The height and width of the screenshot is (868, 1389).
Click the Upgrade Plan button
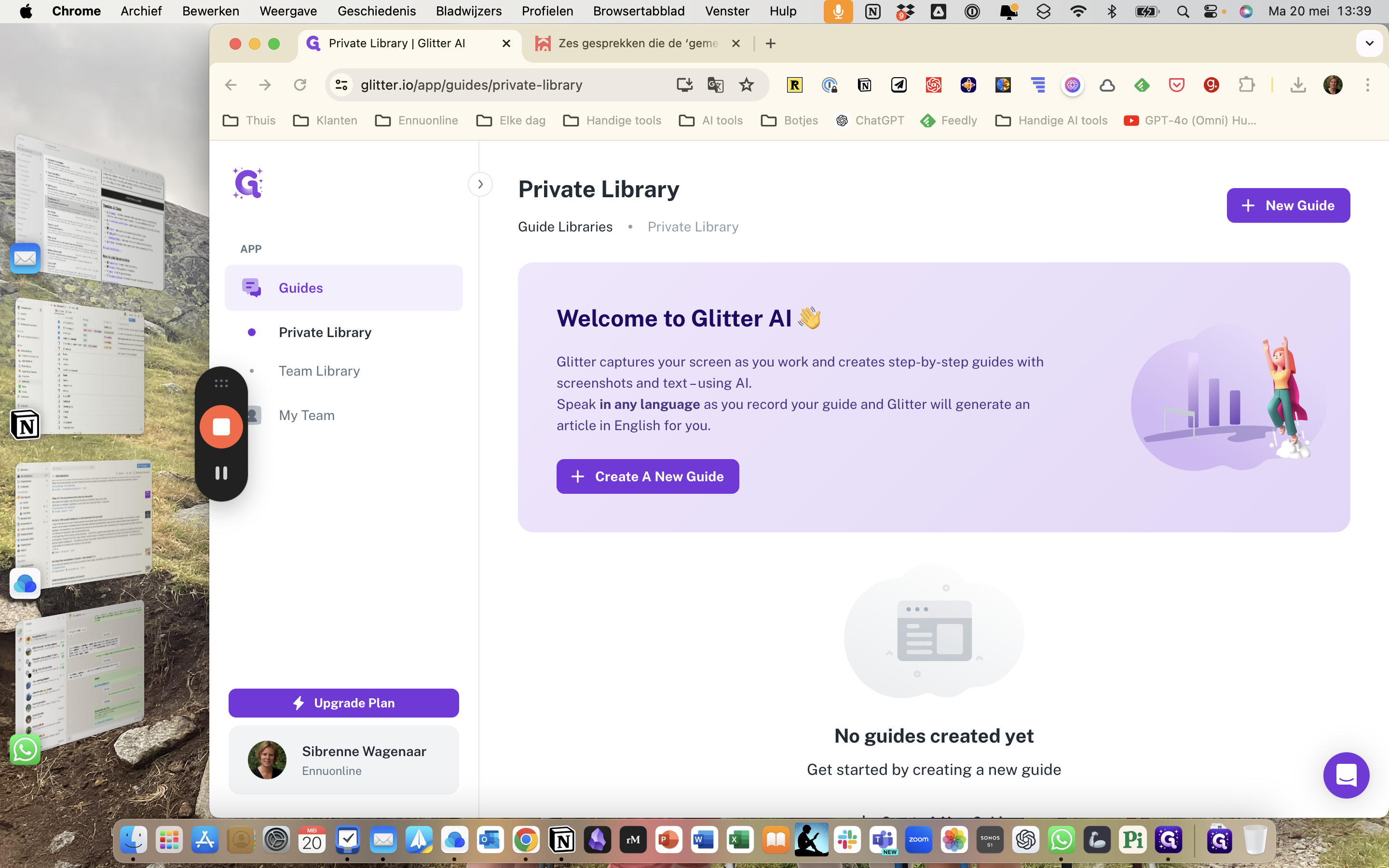pyautogui.click(x=344, y=703)
